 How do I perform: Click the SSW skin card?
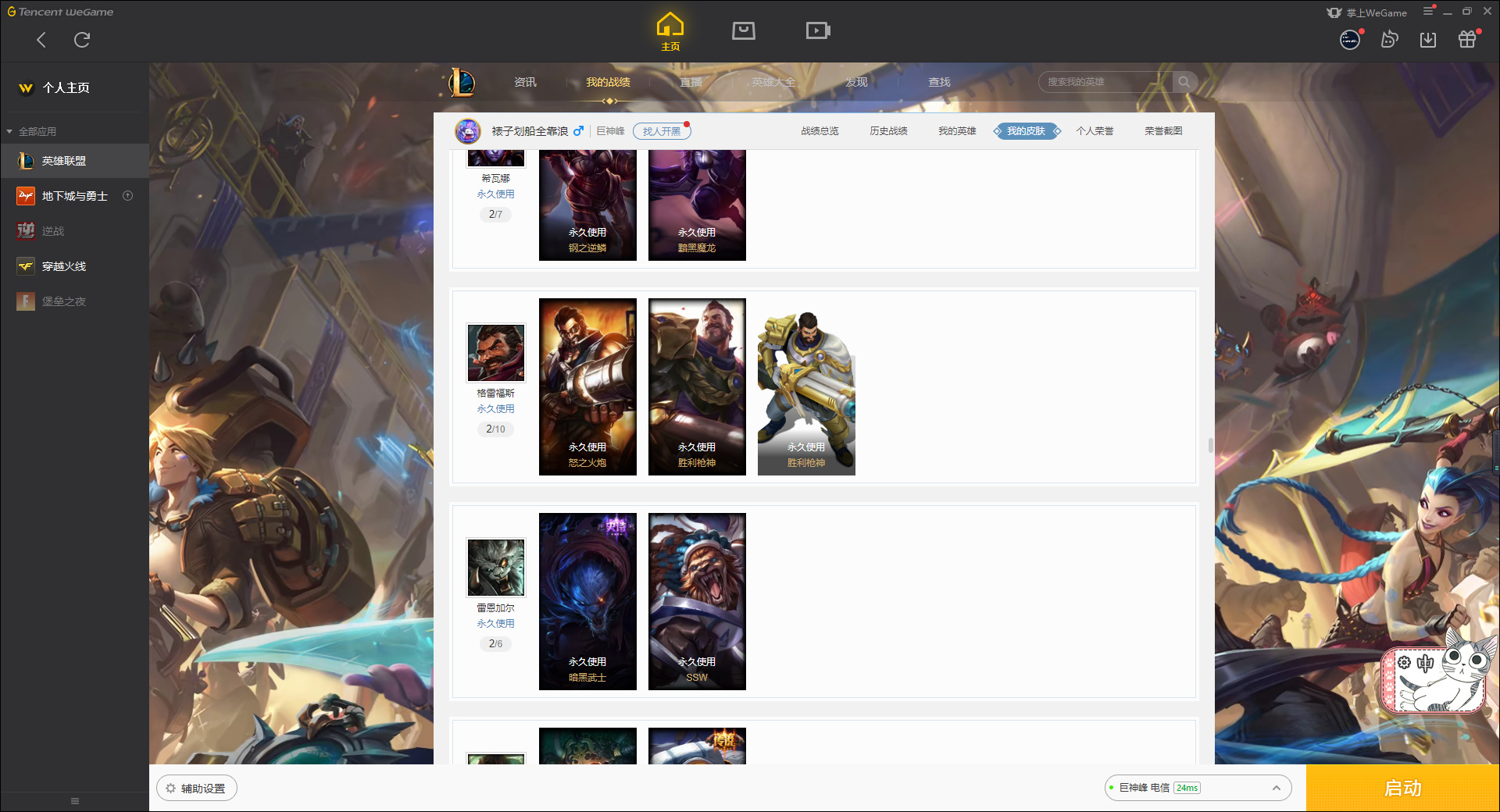click(x=697, y=601)
